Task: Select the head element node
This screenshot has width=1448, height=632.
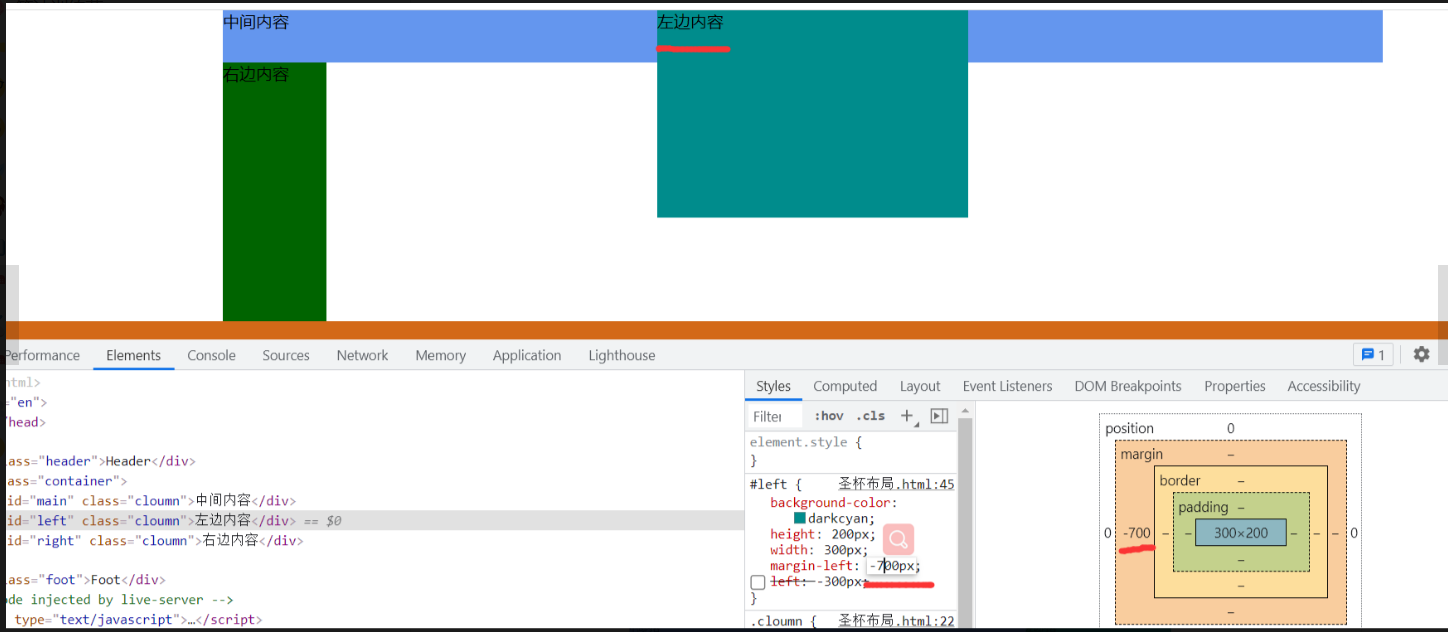Action: 25,422
